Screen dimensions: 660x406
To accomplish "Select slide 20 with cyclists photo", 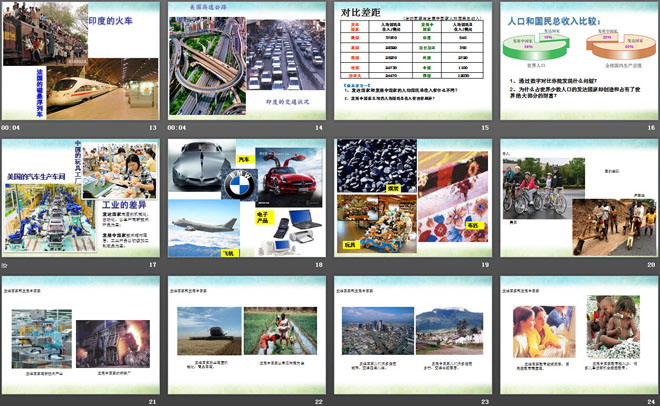I will coord(579,198).
